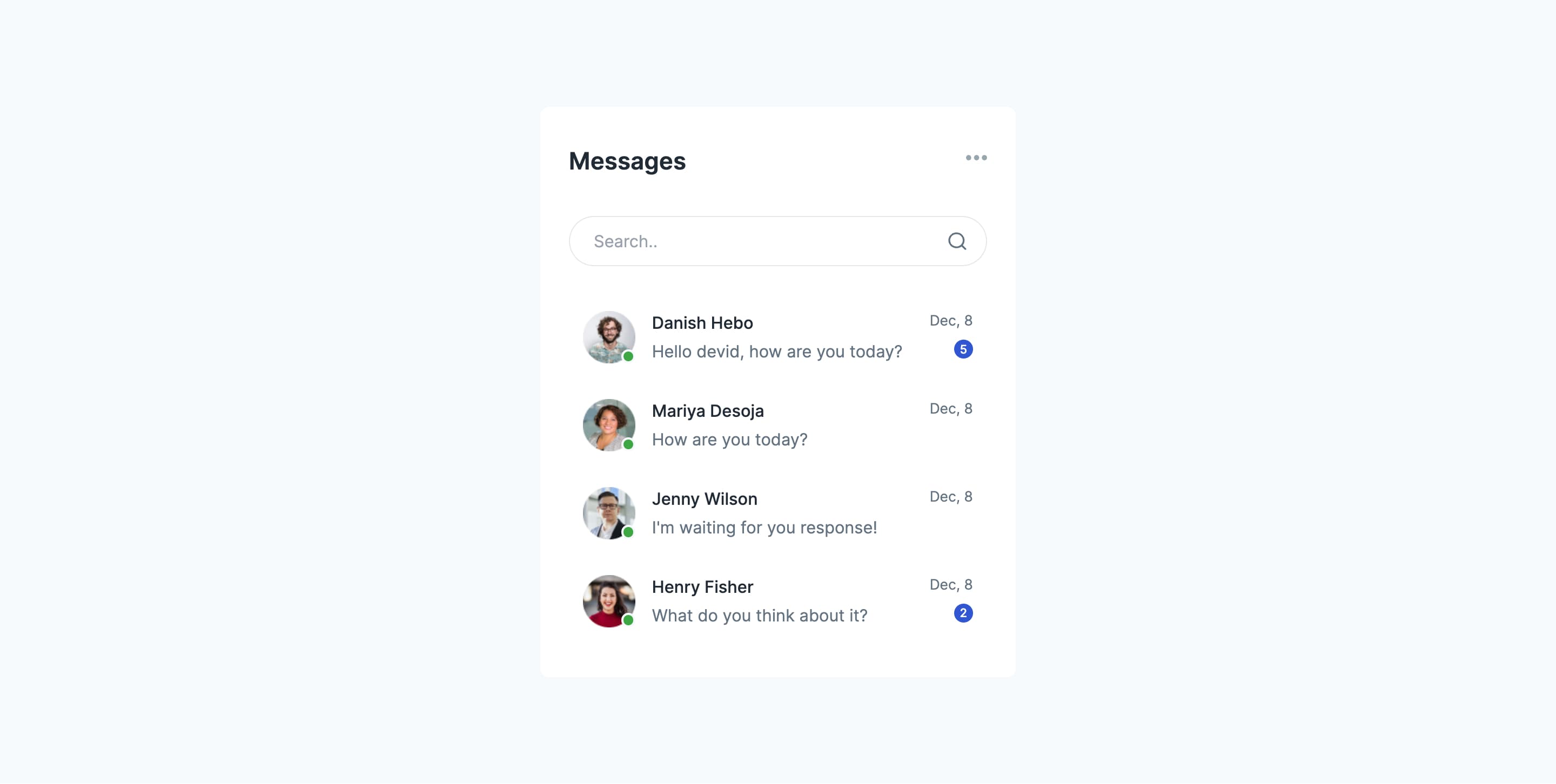Click Jenny Wilson's profile avatar
The image size is (1556, 784).
[x=609, y=513]
